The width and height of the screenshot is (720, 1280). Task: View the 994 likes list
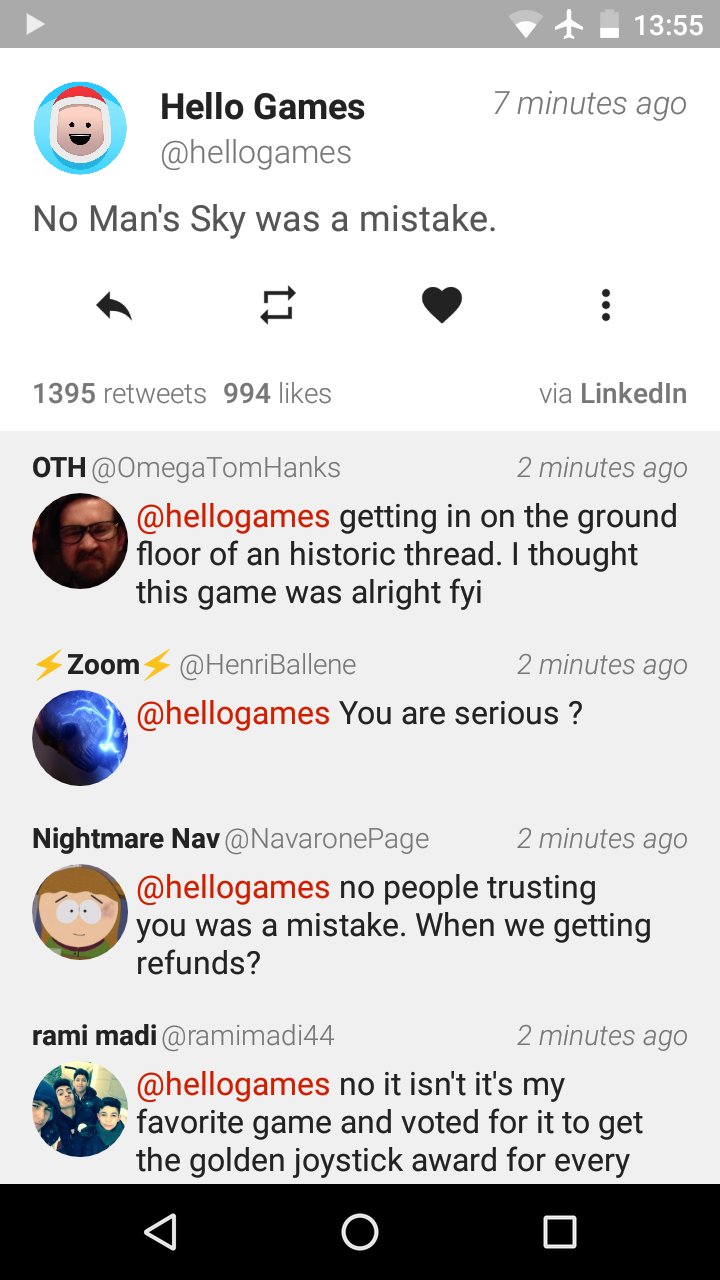[277, 394]
